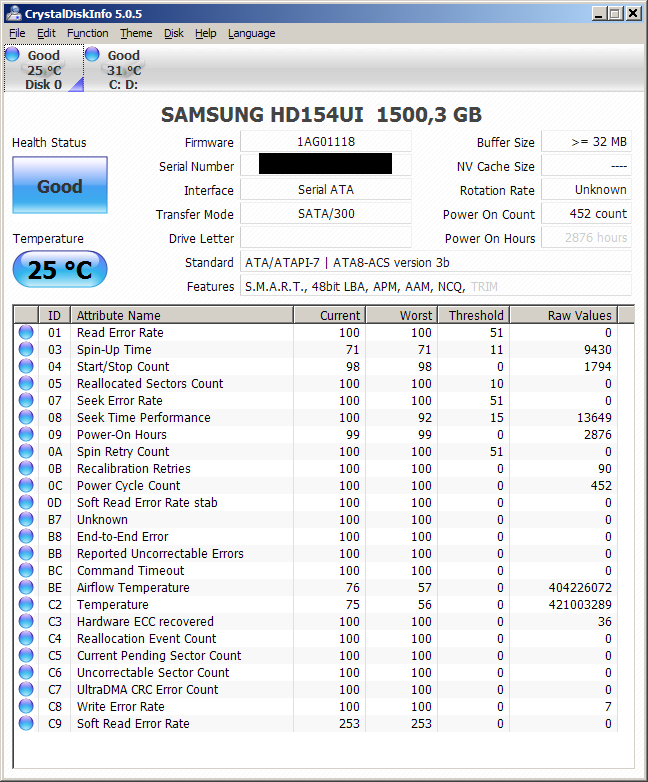Viewport: 648px width, 782px height.
Task: Click status orb for Read Error Rate
Action: 26,332
